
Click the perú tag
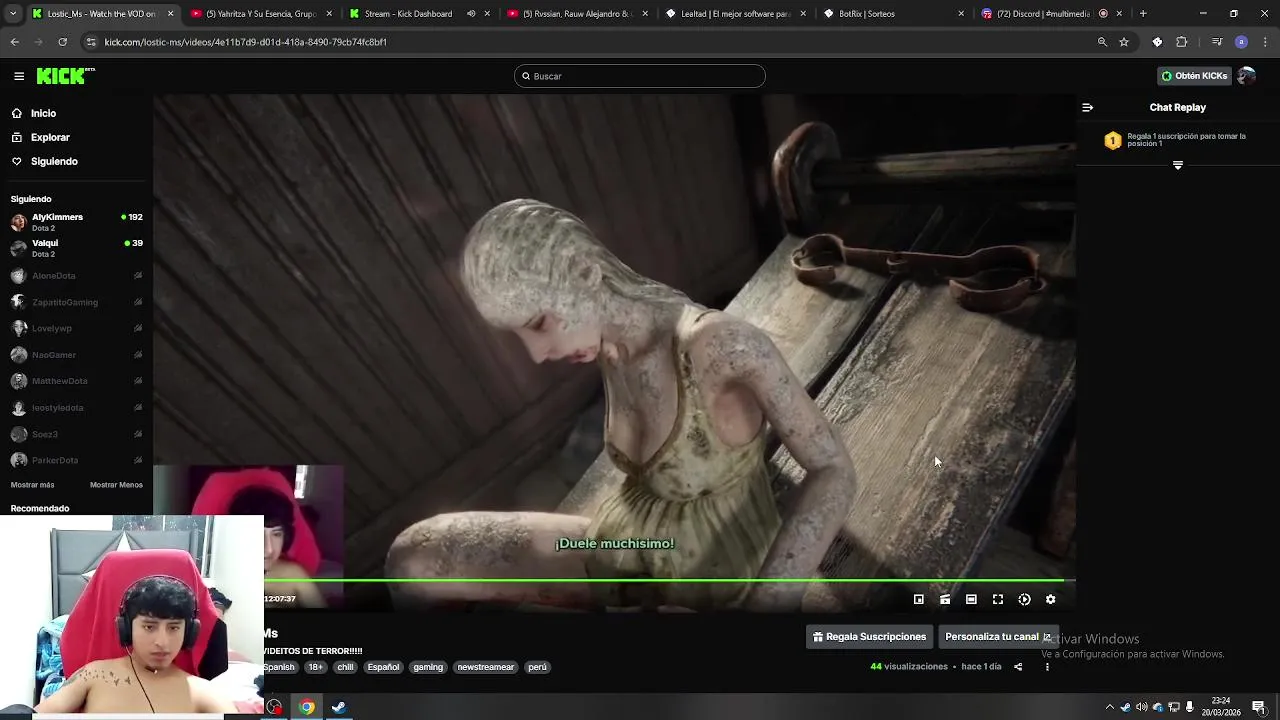tap(538, 667)
